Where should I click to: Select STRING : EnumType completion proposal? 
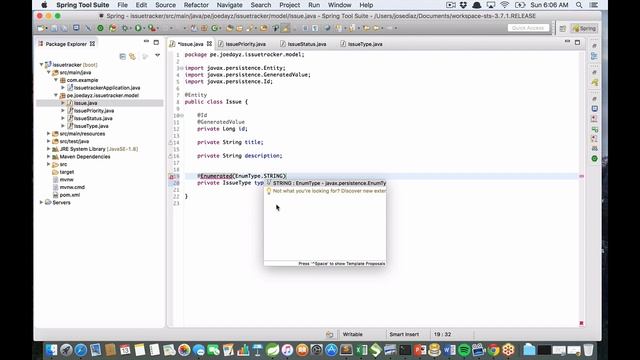pos(325,183)
